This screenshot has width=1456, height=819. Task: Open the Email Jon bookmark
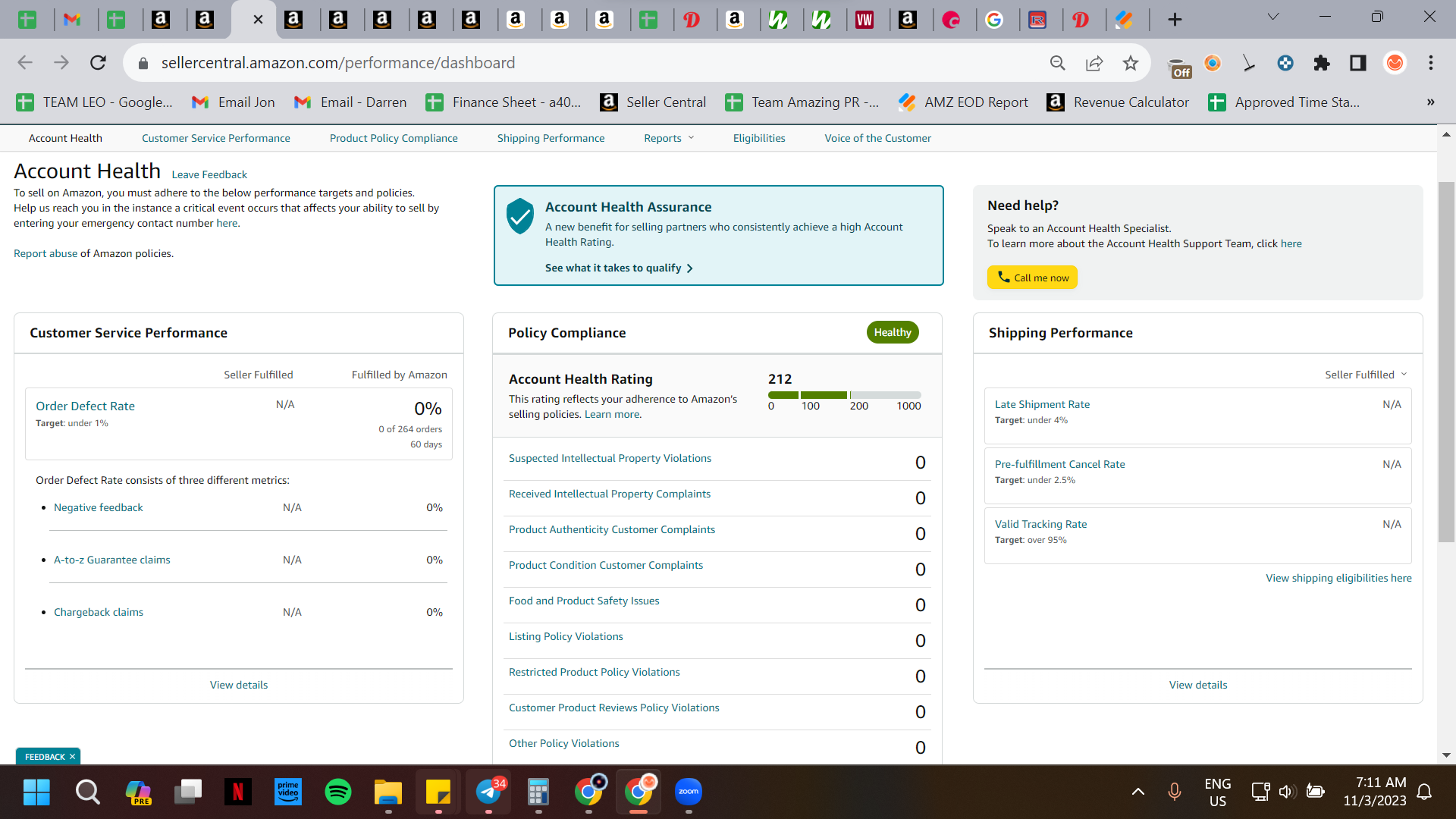click(x=234, y=102)
